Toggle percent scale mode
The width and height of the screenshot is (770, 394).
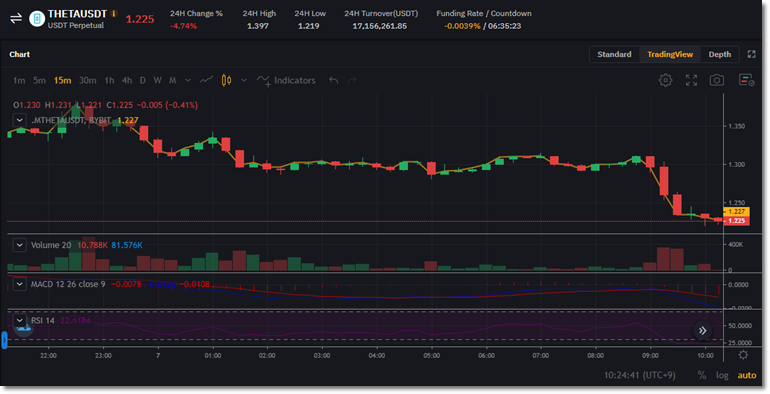tap(702, 375)
